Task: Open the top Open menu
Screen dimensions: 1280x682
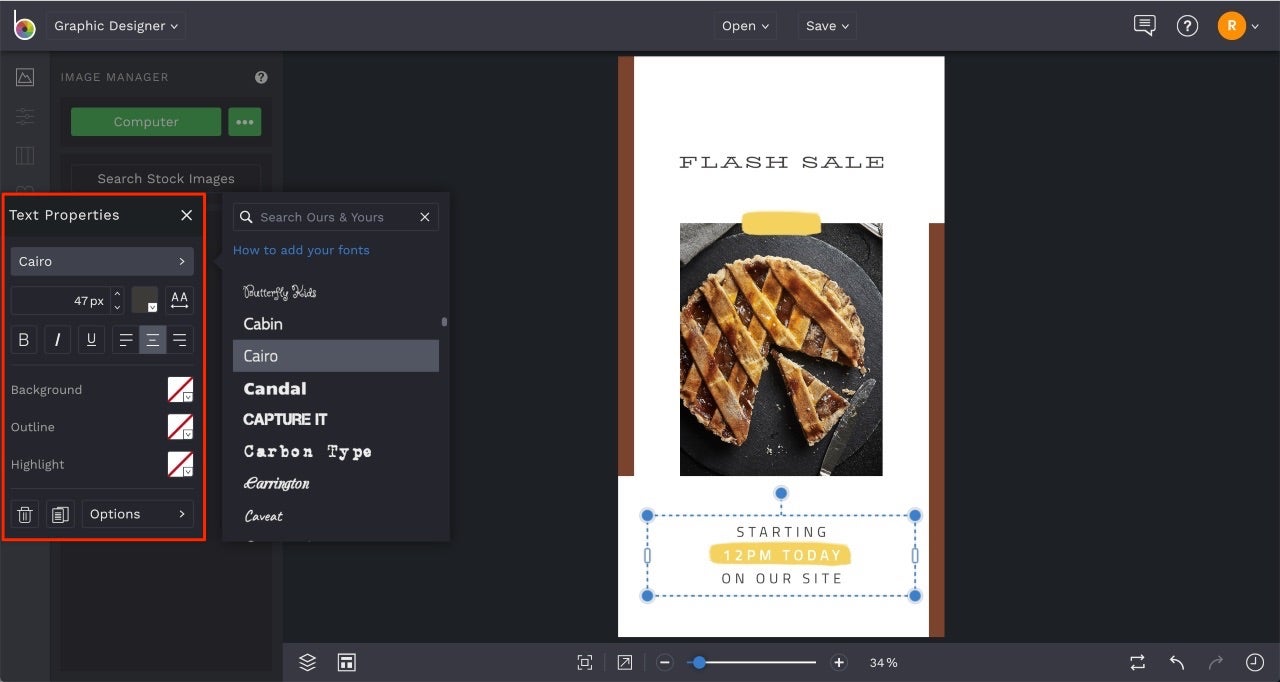Action: click(745, 25)
